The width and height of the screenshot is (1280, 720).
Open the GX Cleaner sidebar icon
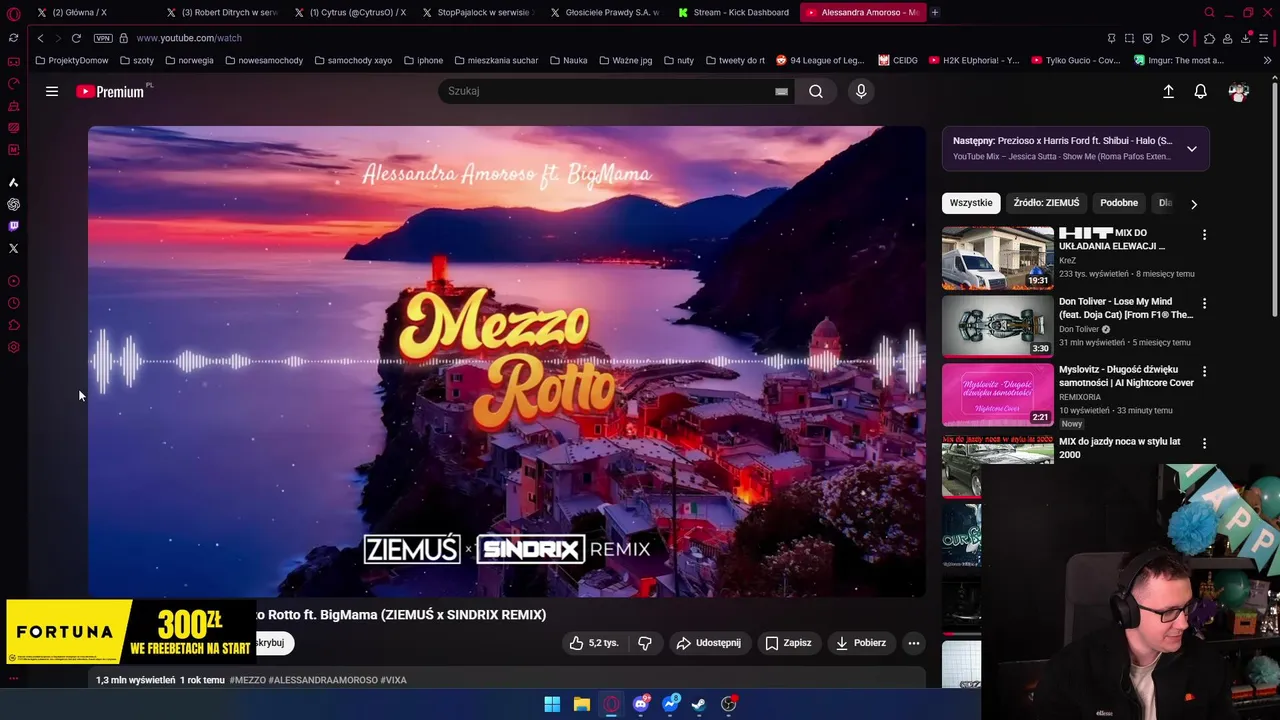point(13,106)
